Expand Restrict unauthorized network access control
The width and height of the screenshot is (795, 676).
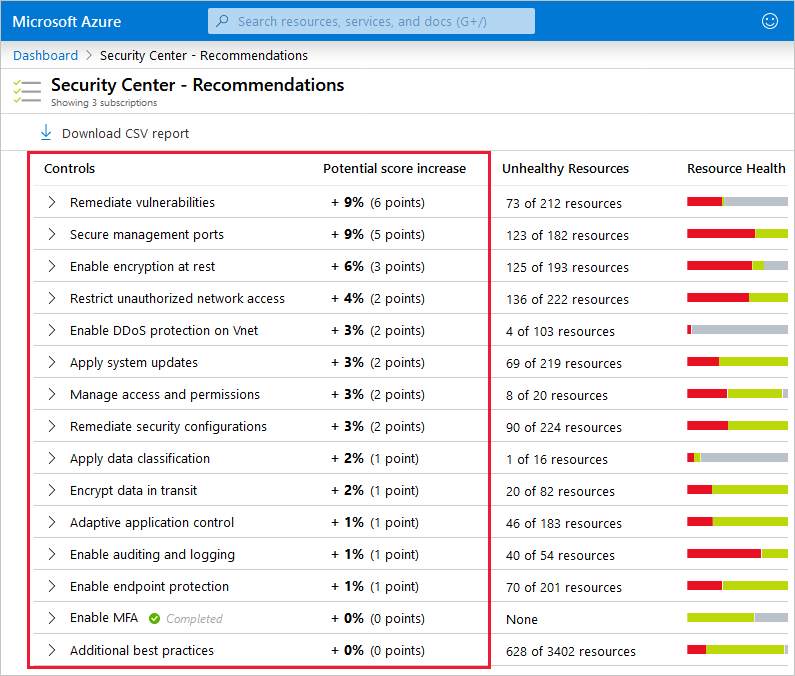51,298
